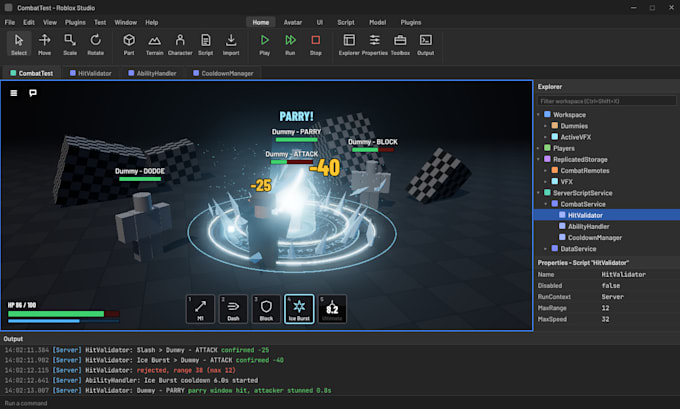
Task: Open the File menu
Action: (x=10, y=22)
